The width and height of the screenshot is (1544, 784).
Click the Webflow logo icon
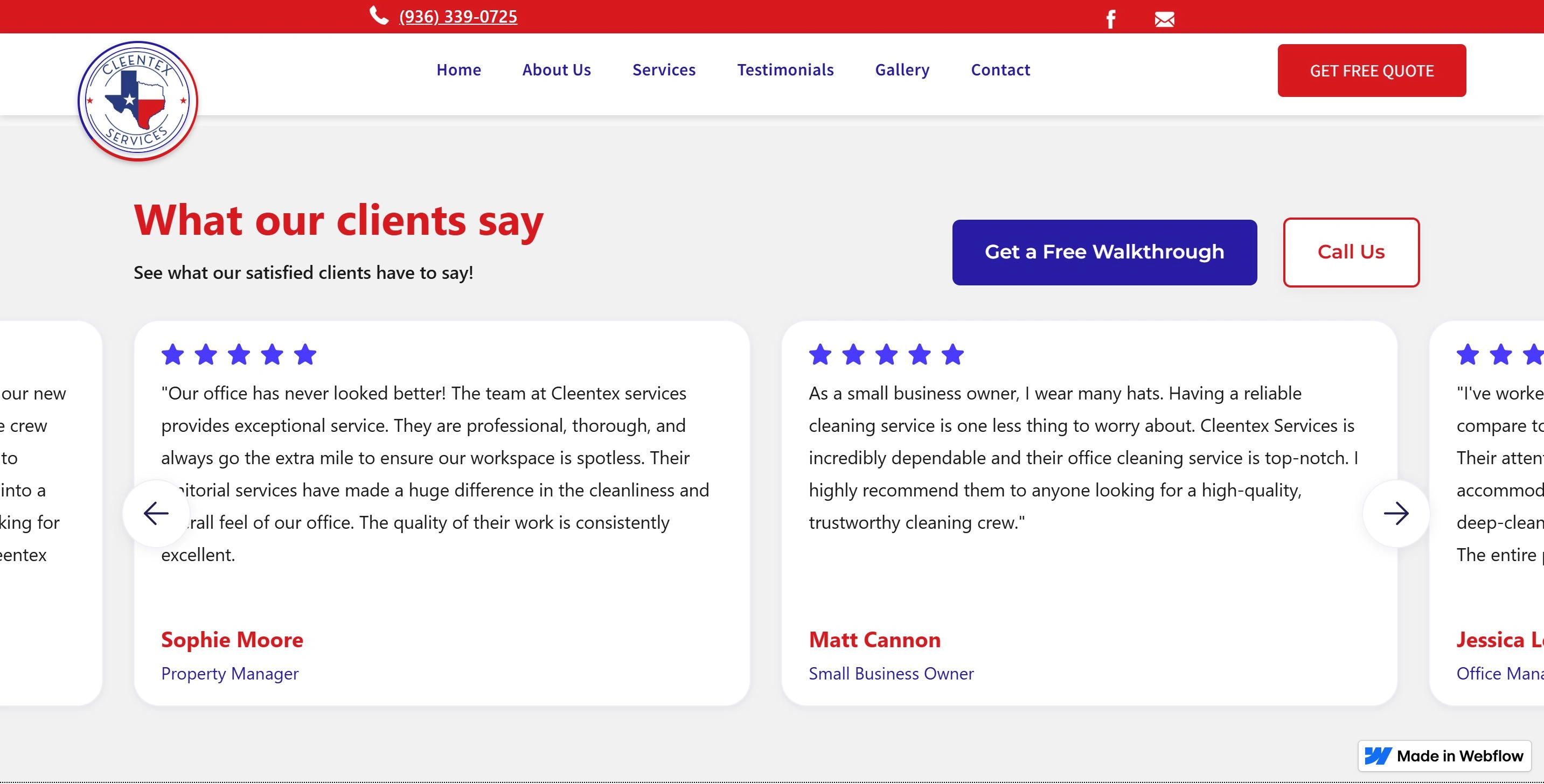[x=1378, y=756]
